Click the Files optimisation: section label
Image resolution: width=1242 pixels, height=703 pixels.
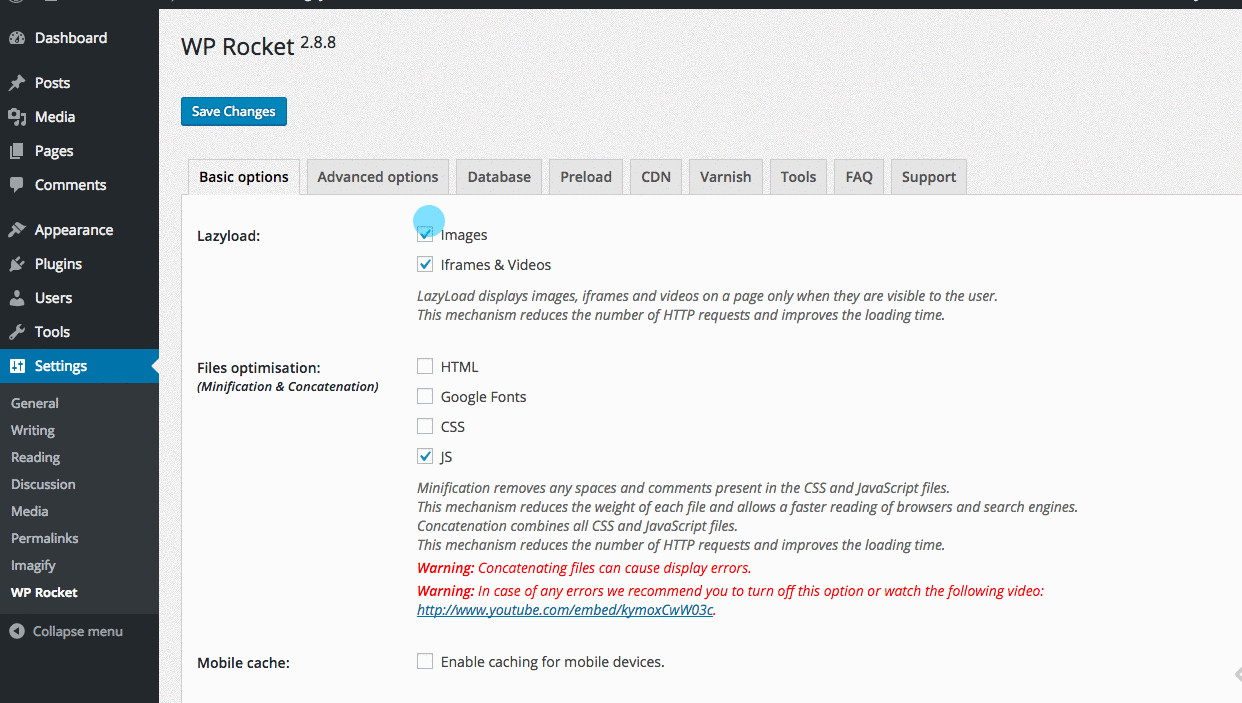click(259, 368)
